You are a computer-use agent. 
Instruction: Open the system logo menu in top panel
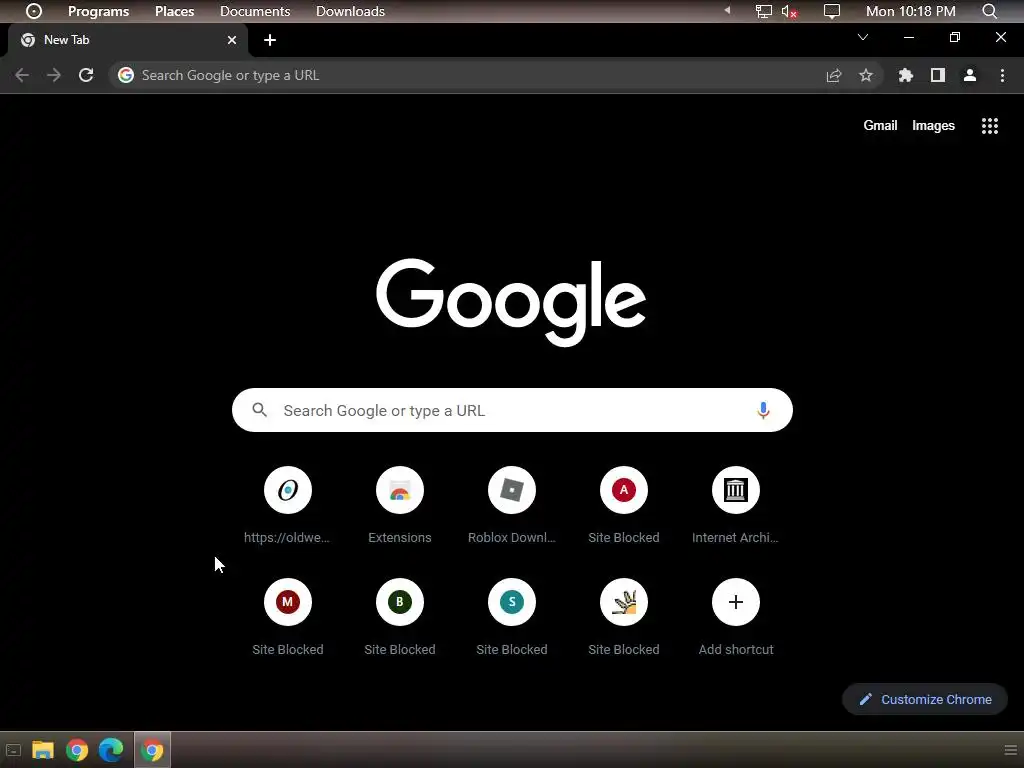[x=34, y=11]
